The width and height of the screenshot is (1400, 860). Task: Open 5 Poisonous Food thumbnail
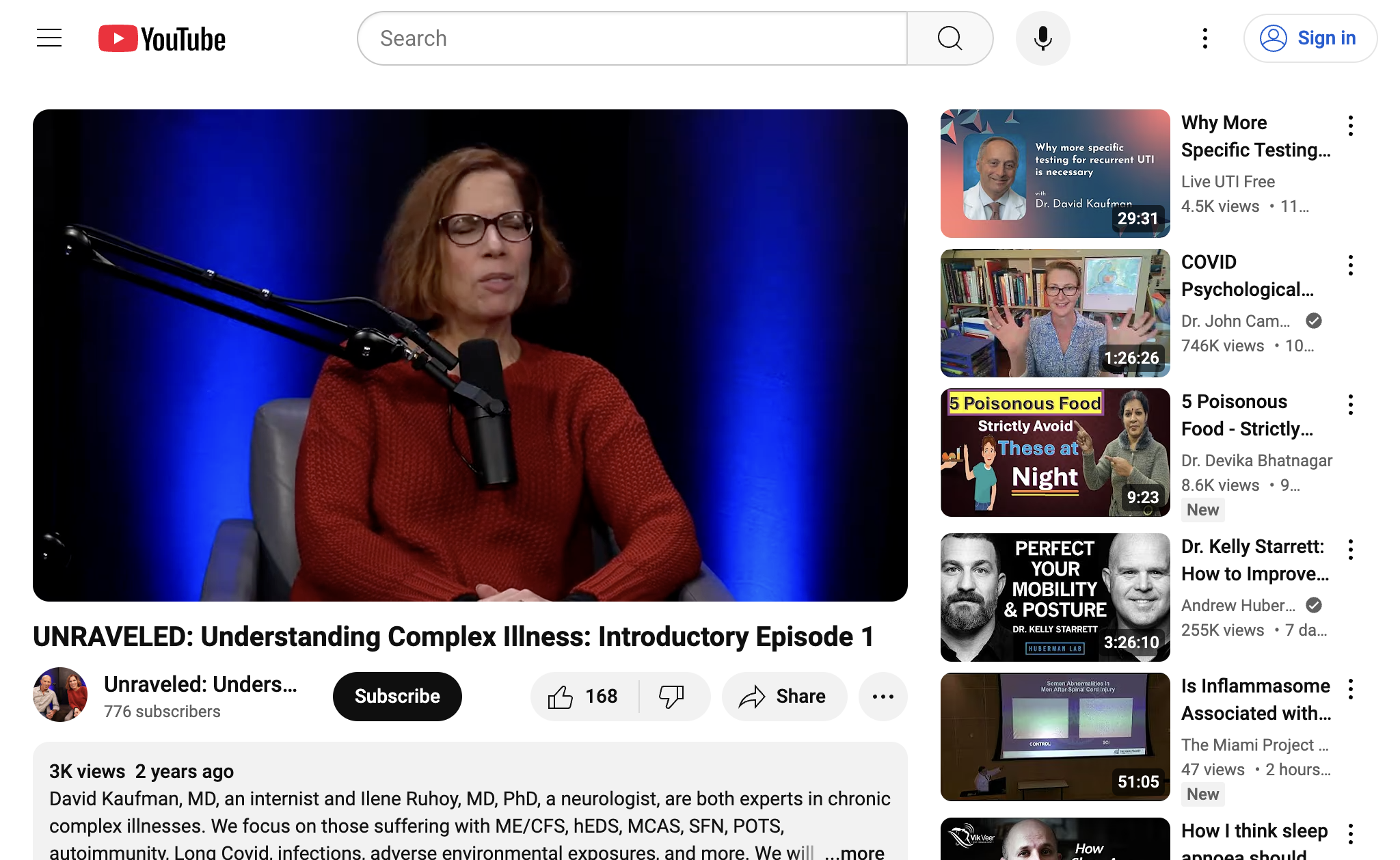1055,453
